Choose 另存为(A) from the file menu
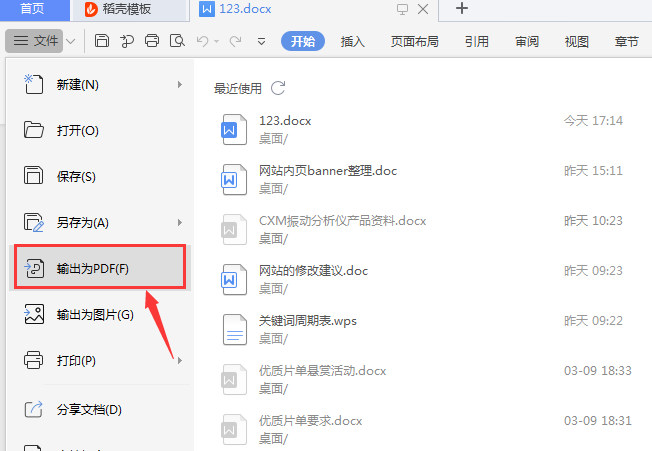Screen dimensions: 652x451 (100, 223)
